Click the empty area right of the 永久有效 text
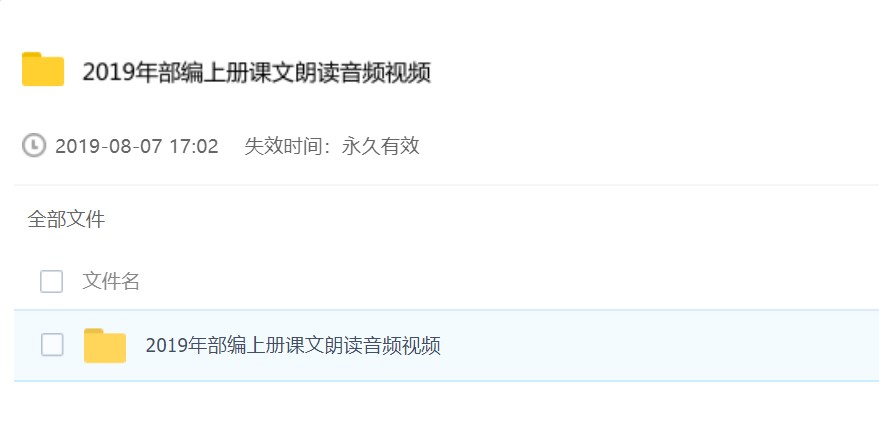Viewport: 879px width, 447px height. pyautogui.click(x=645, y=146)
